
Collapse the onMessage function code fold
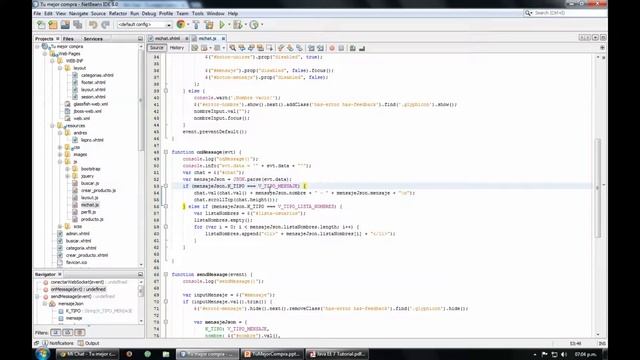[x=166, y=152]
